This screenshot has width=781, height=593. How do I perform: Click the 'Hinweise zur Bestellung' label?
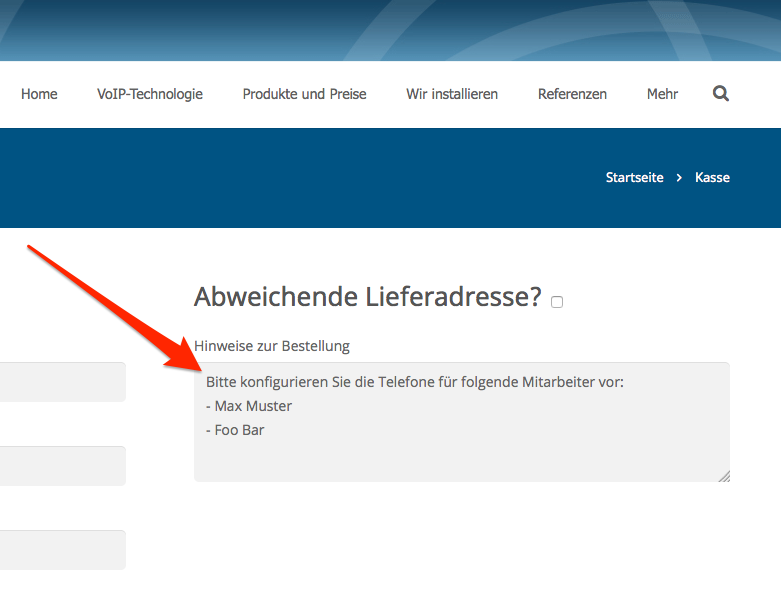tap(272, 346)
